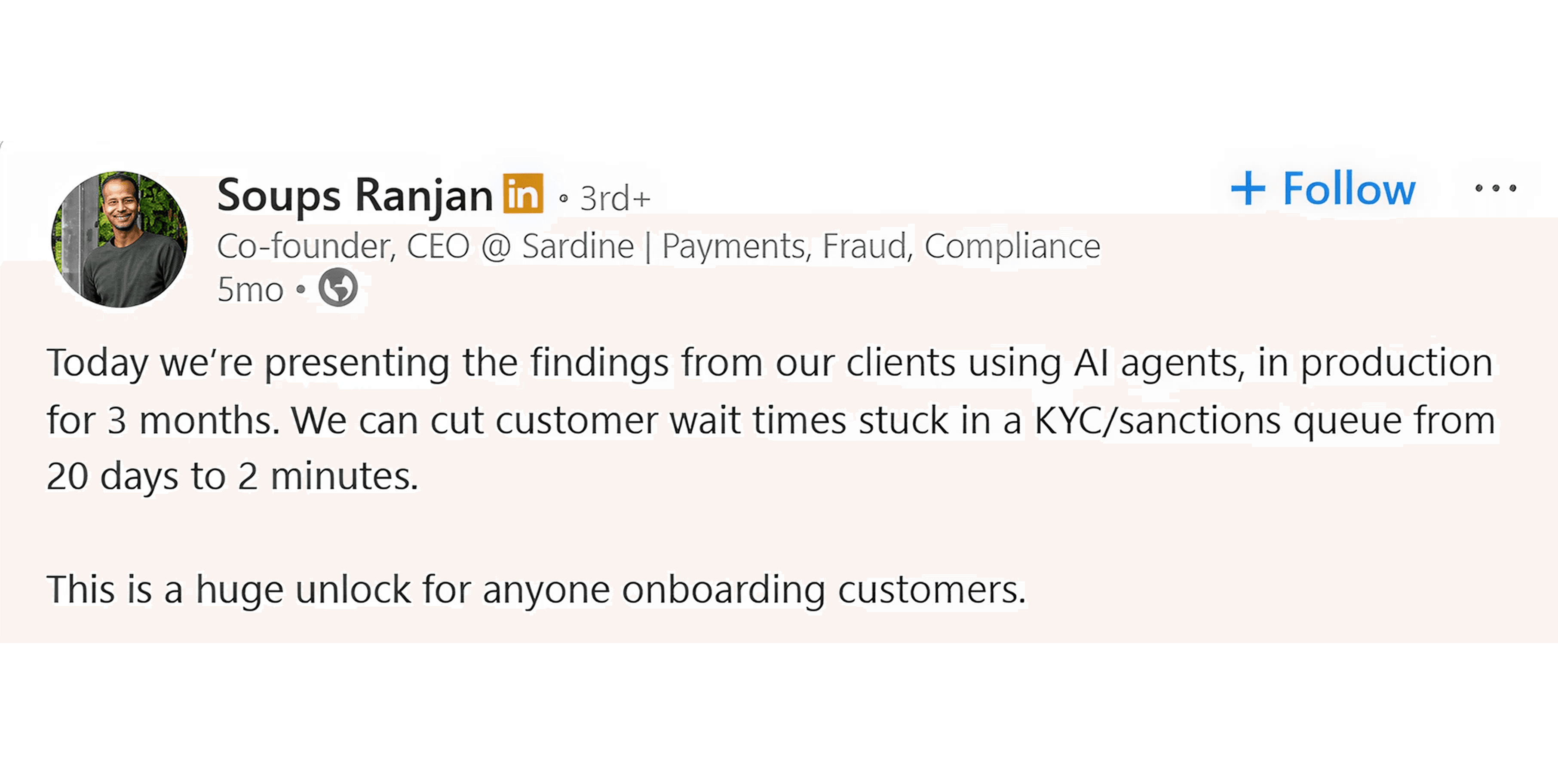This screenshot has width=1558, height=784.
Task: Click the '20 days to 2 minutes' line
Action: coord(232,476)
